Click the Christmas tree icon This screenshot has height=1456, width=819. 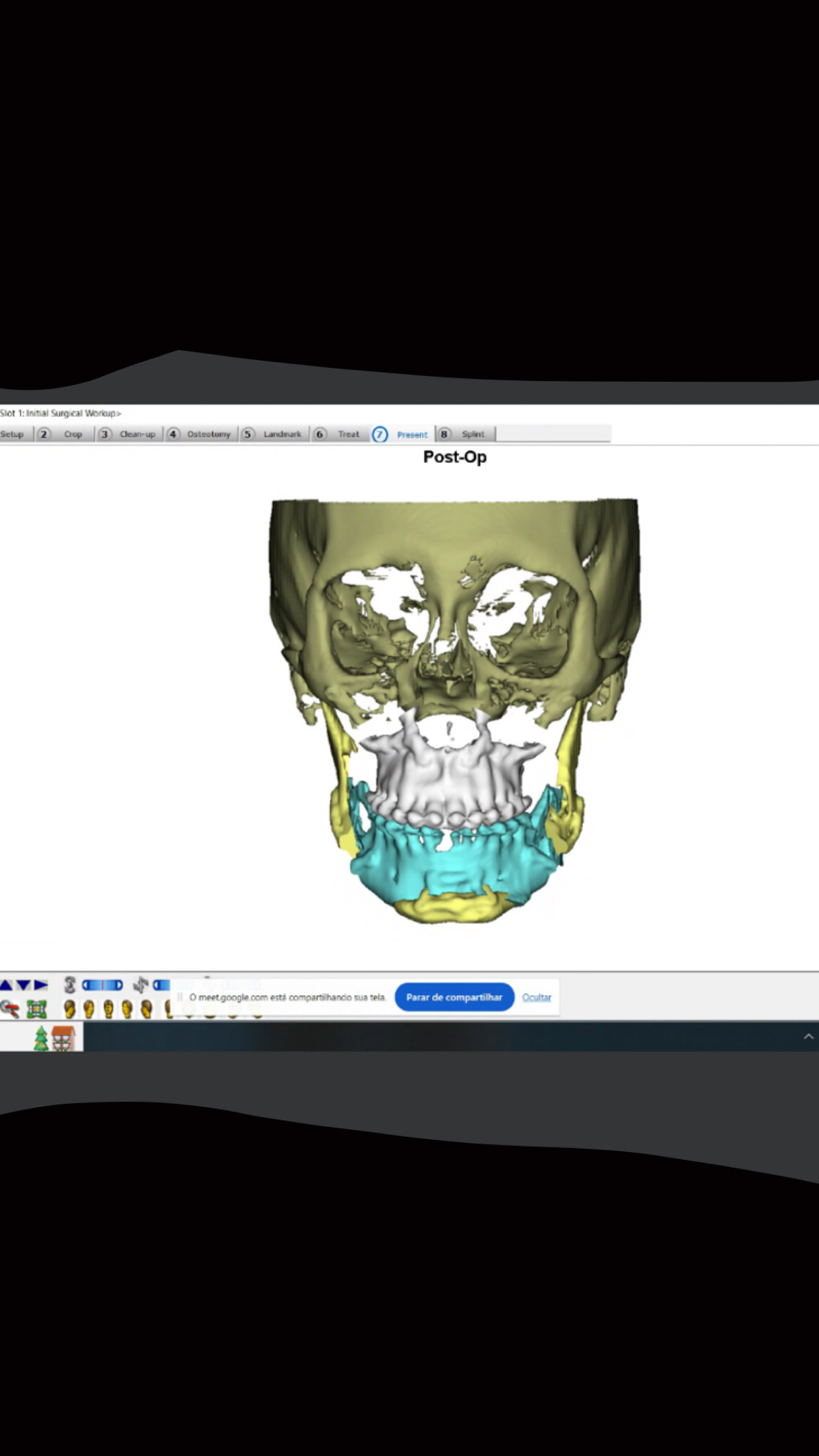pos(41,1038)
